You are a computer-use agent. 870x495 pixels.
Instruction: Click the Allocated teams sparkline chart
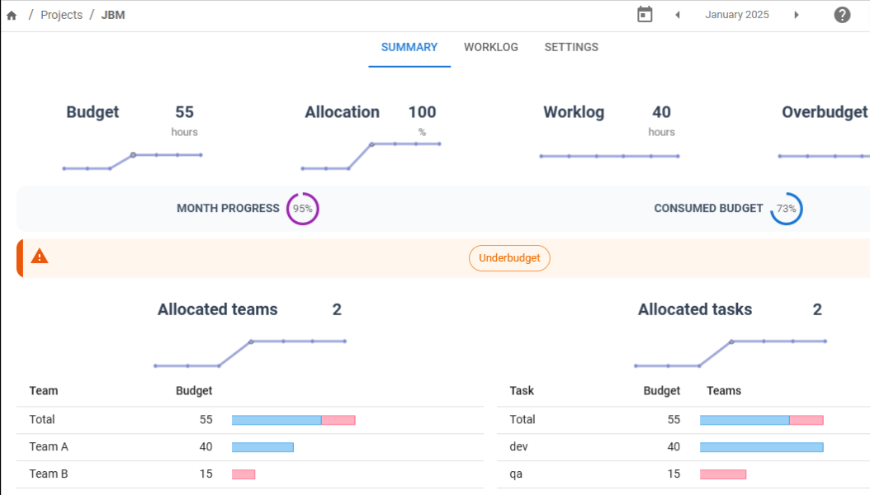(250, 353)
